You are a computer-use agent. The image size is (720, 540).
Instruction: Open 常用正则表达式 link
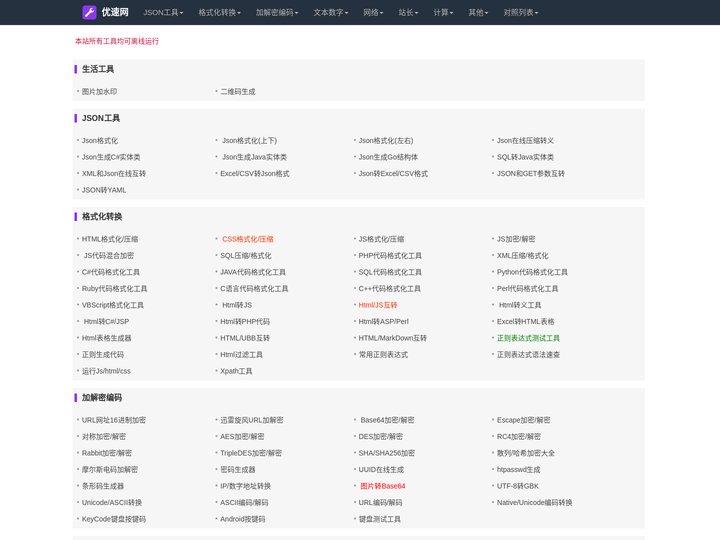[383, 355]
